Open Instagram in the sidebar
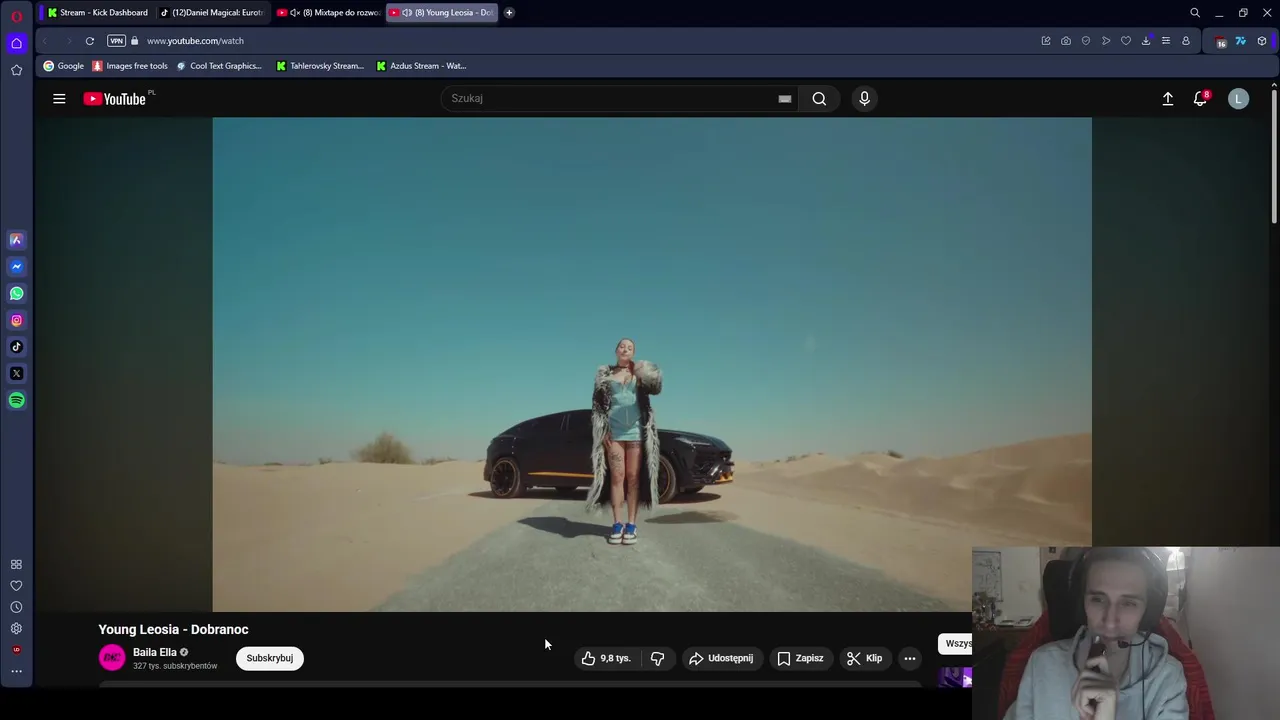This screenshot has width=1280, height=720. (x=16, y=320)
